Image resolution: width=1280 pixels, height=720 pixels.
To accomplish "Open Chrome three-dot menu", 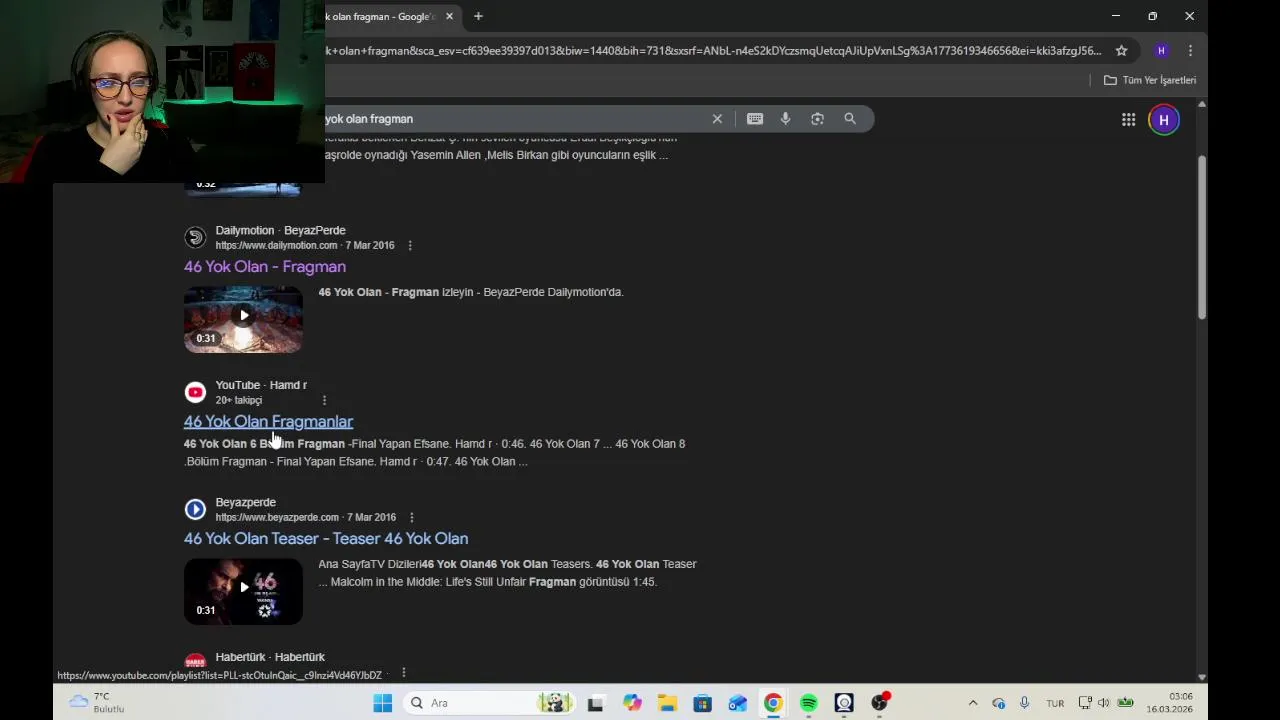I will point(1190,51).
